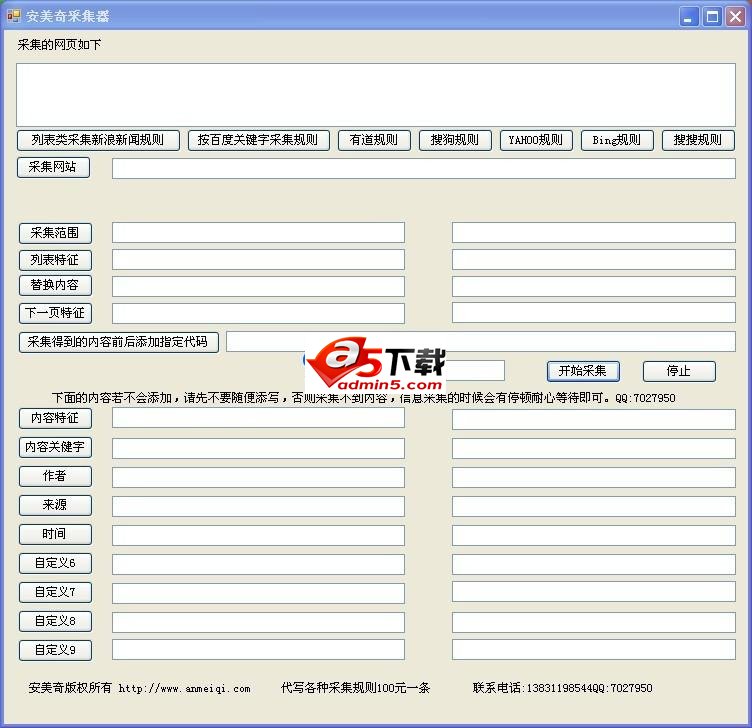Focus left input field beside 时间
The height and width of the screenshot is (728, 752).
pos(258,536)
